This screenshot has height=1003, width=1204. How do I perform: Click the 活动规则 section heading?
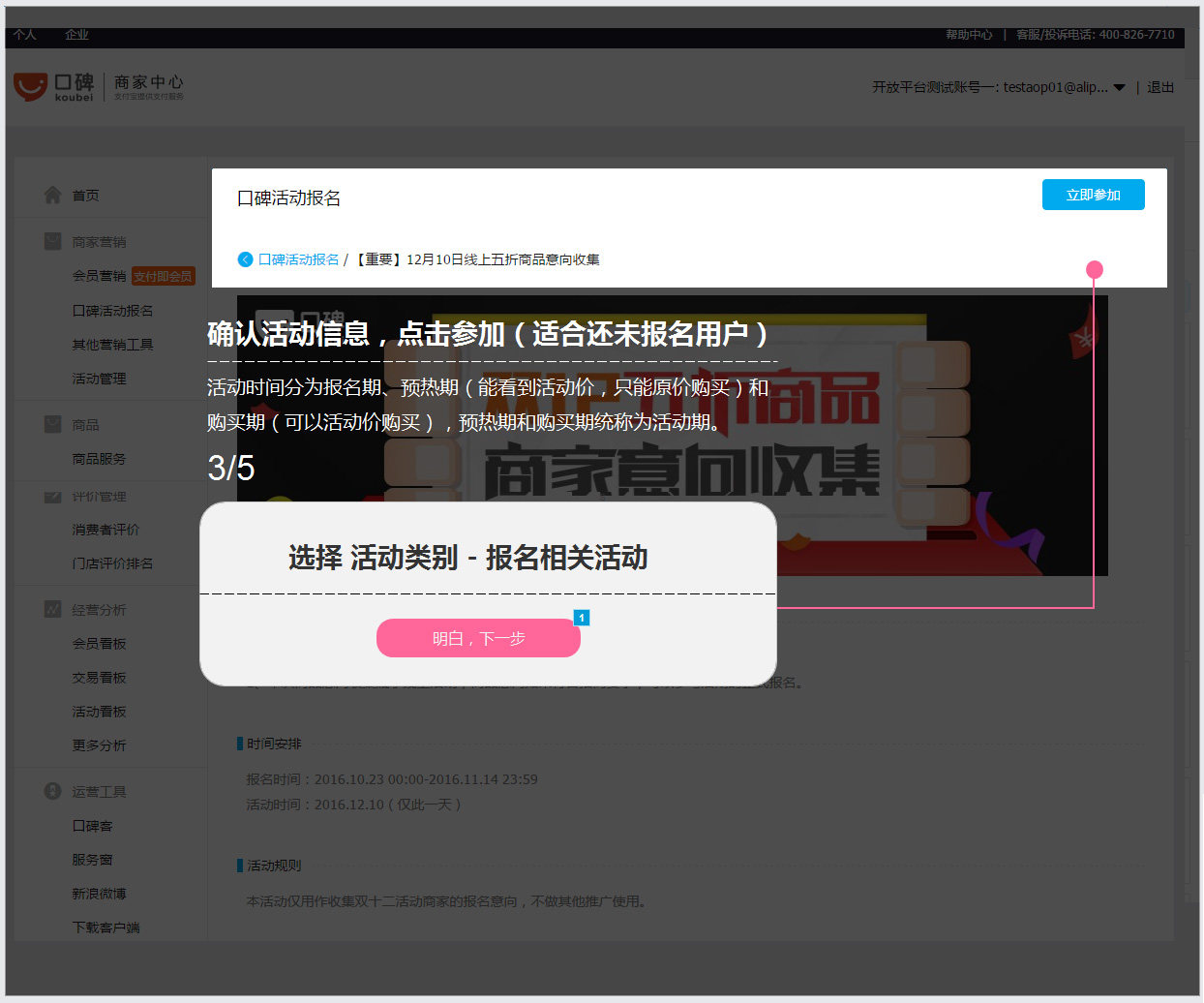pyautogui.click(x=274, y=866)
